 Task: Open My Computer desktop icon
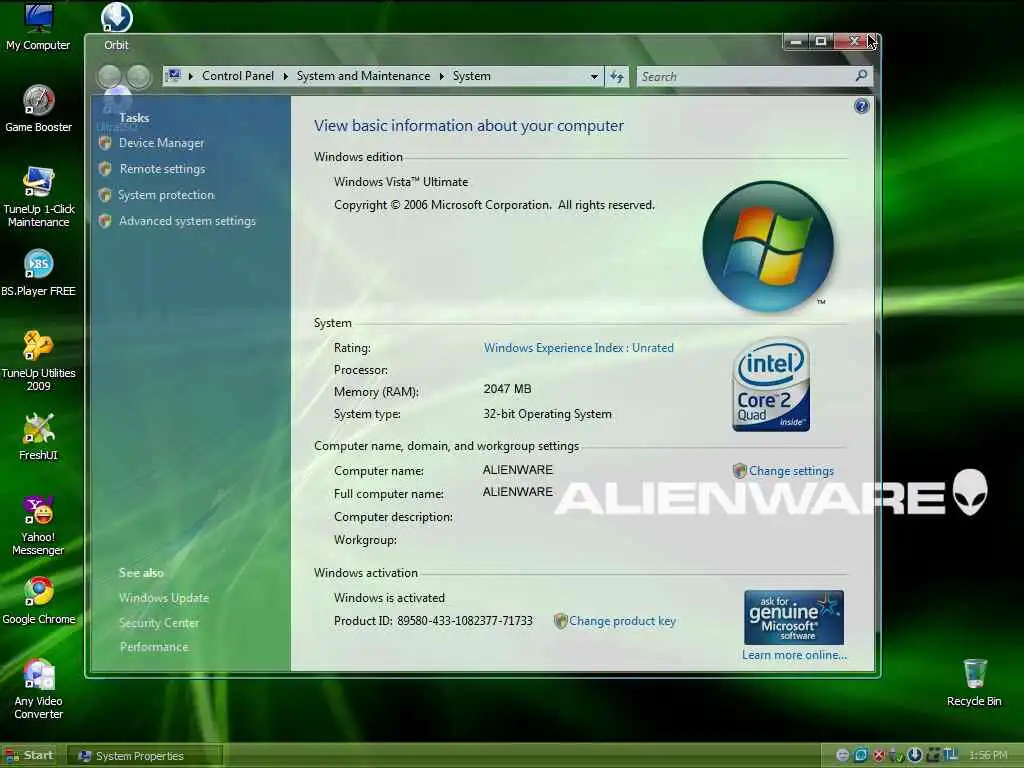38,27
